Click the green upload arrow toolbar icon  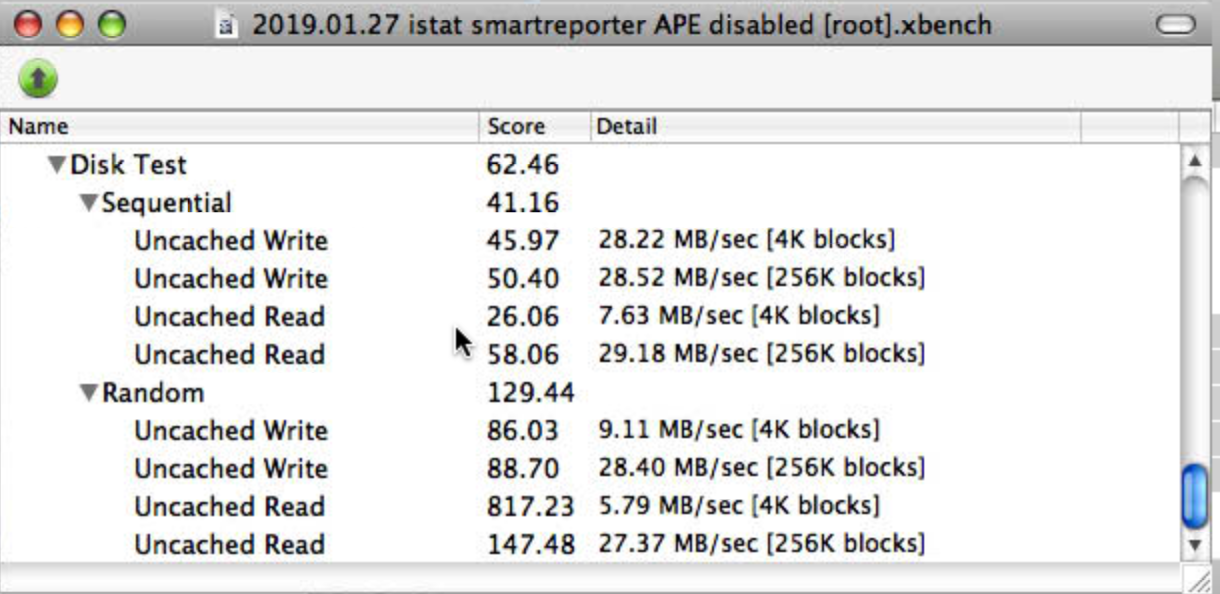38,78
